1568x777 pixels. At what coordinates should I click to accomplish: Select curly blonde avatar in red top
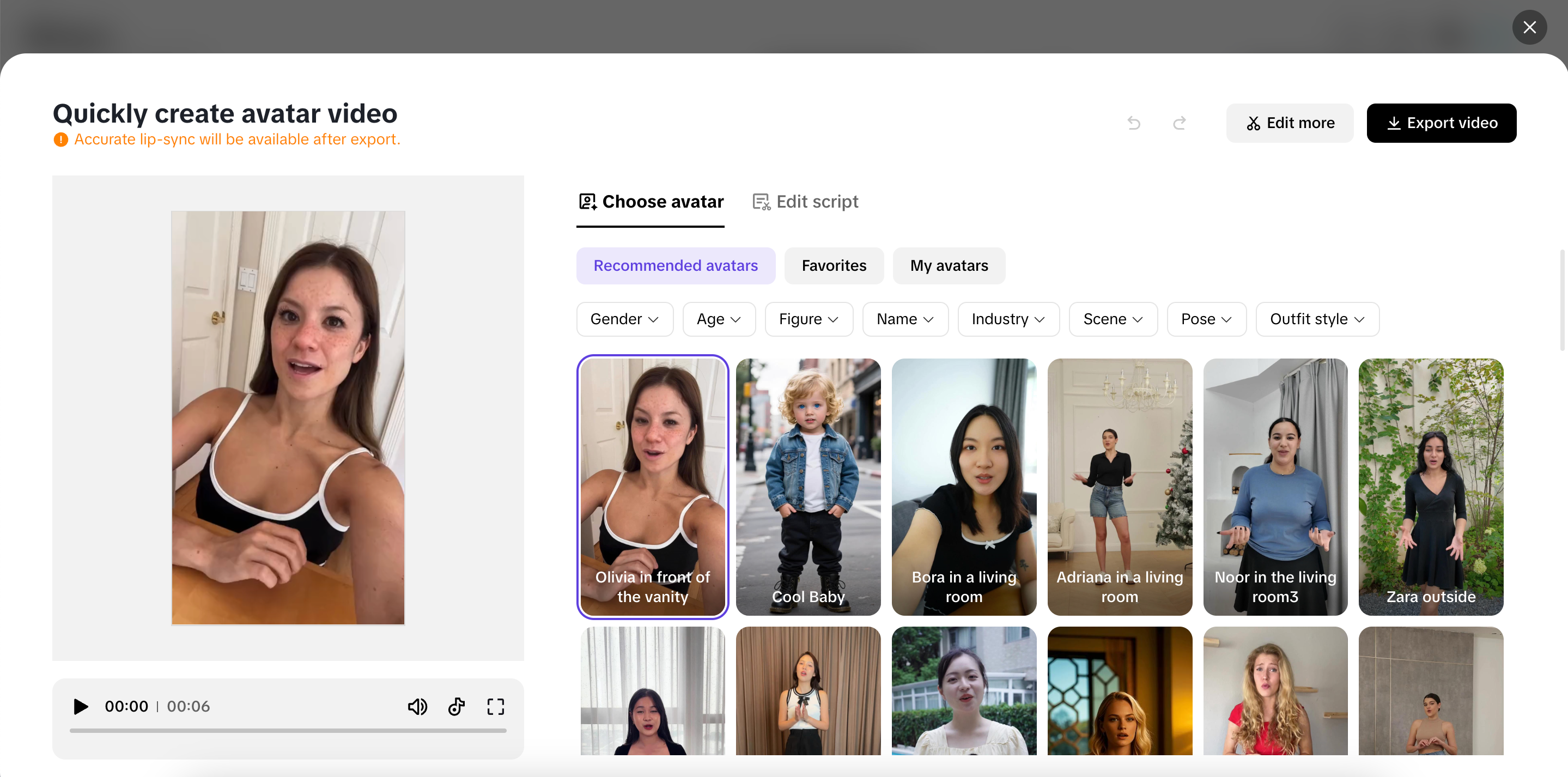[x=1275, y=690]
